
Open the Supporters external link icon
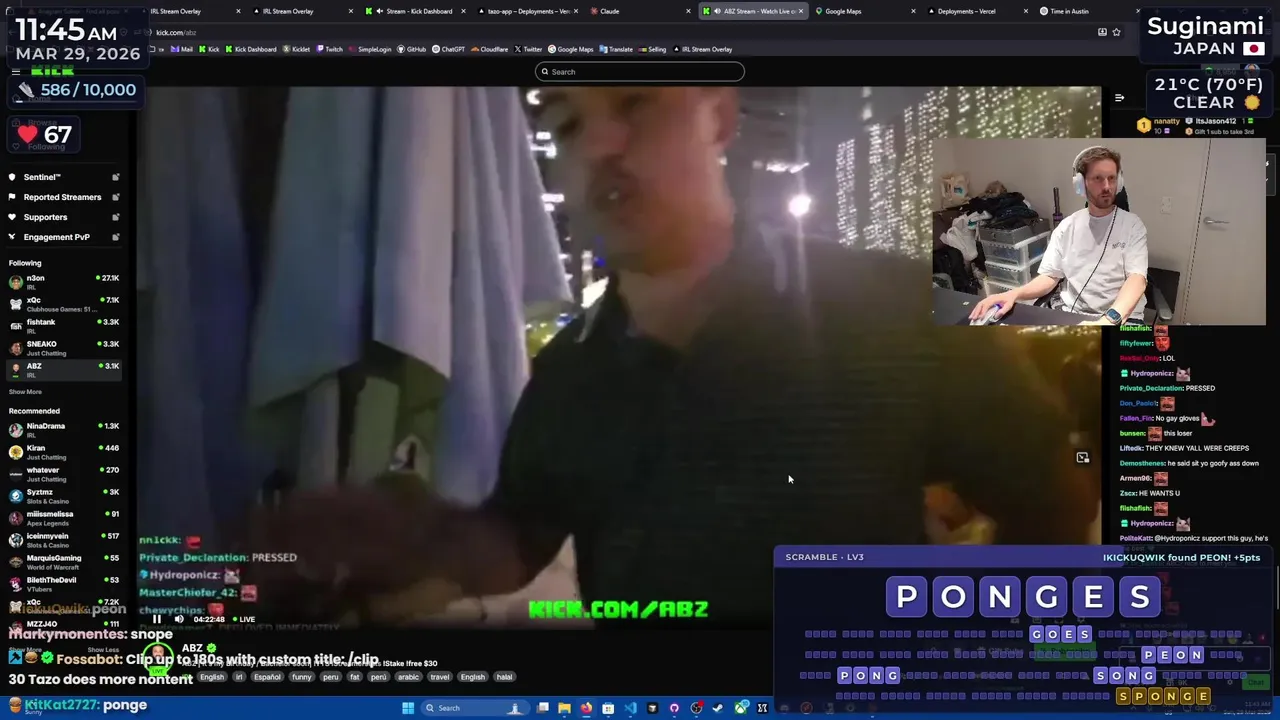click(x=115, y=217)
